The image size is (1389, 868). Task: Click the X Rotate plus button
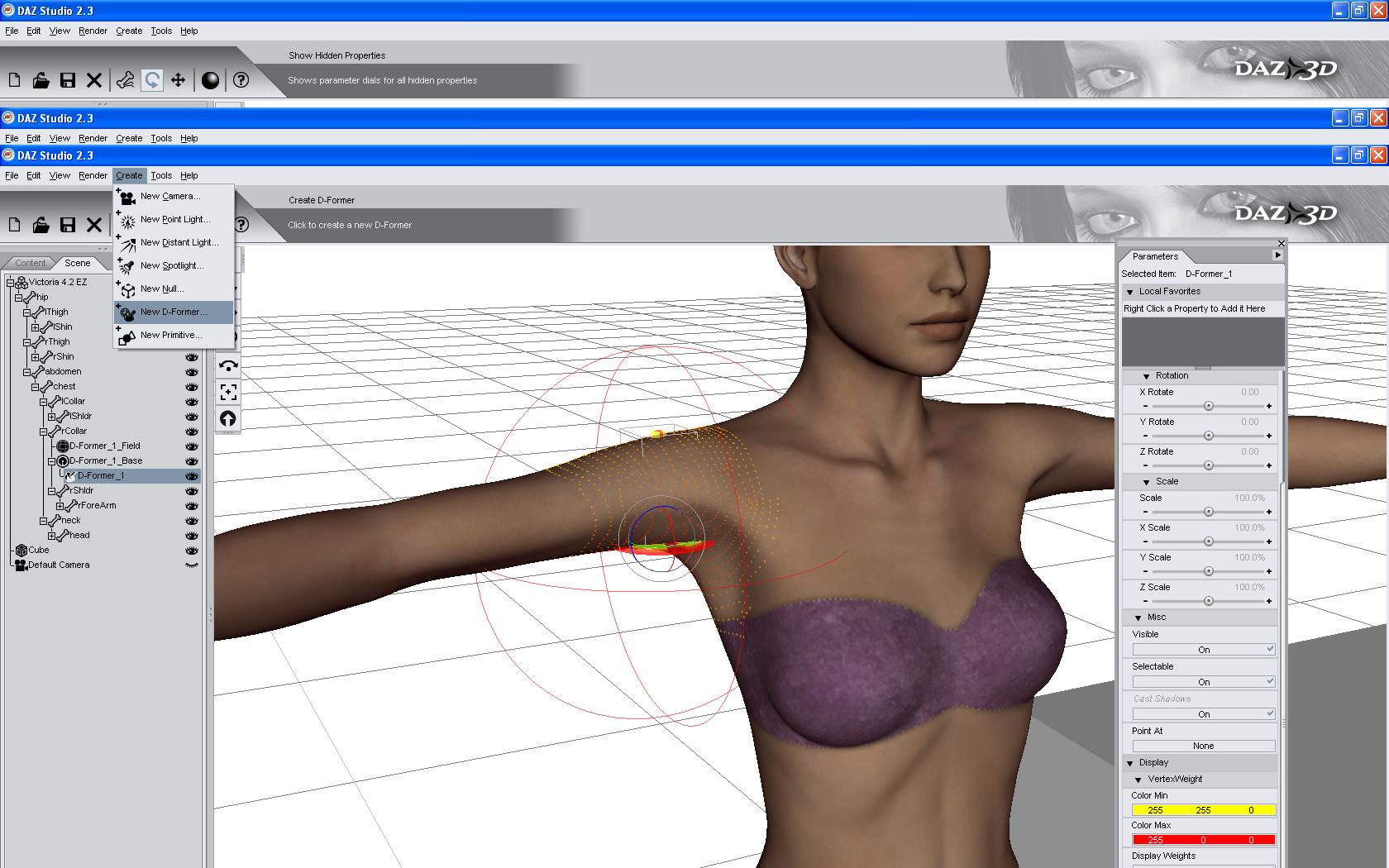(1269, 407)
